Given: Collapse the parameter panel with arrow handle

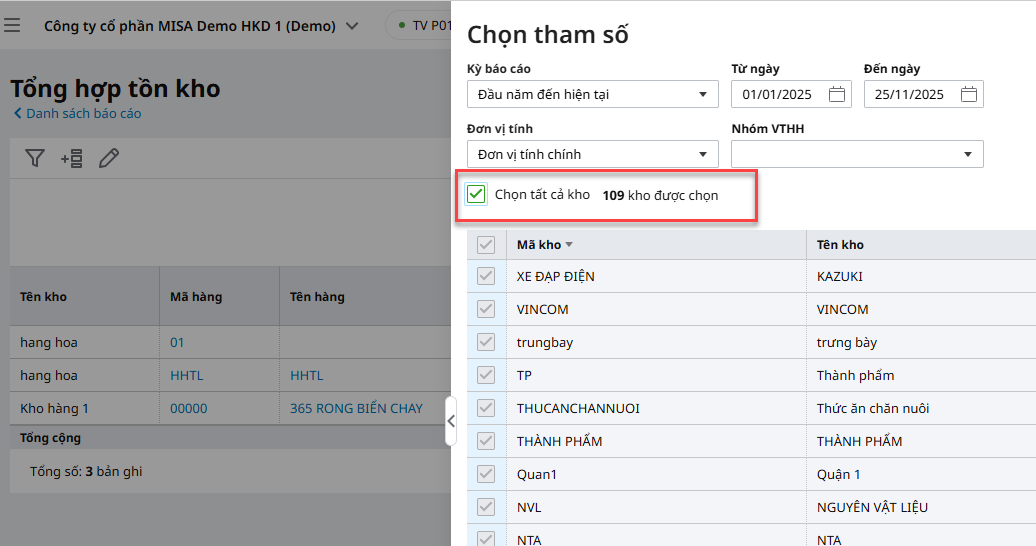Looking at the screenshot, I should 451,421.
